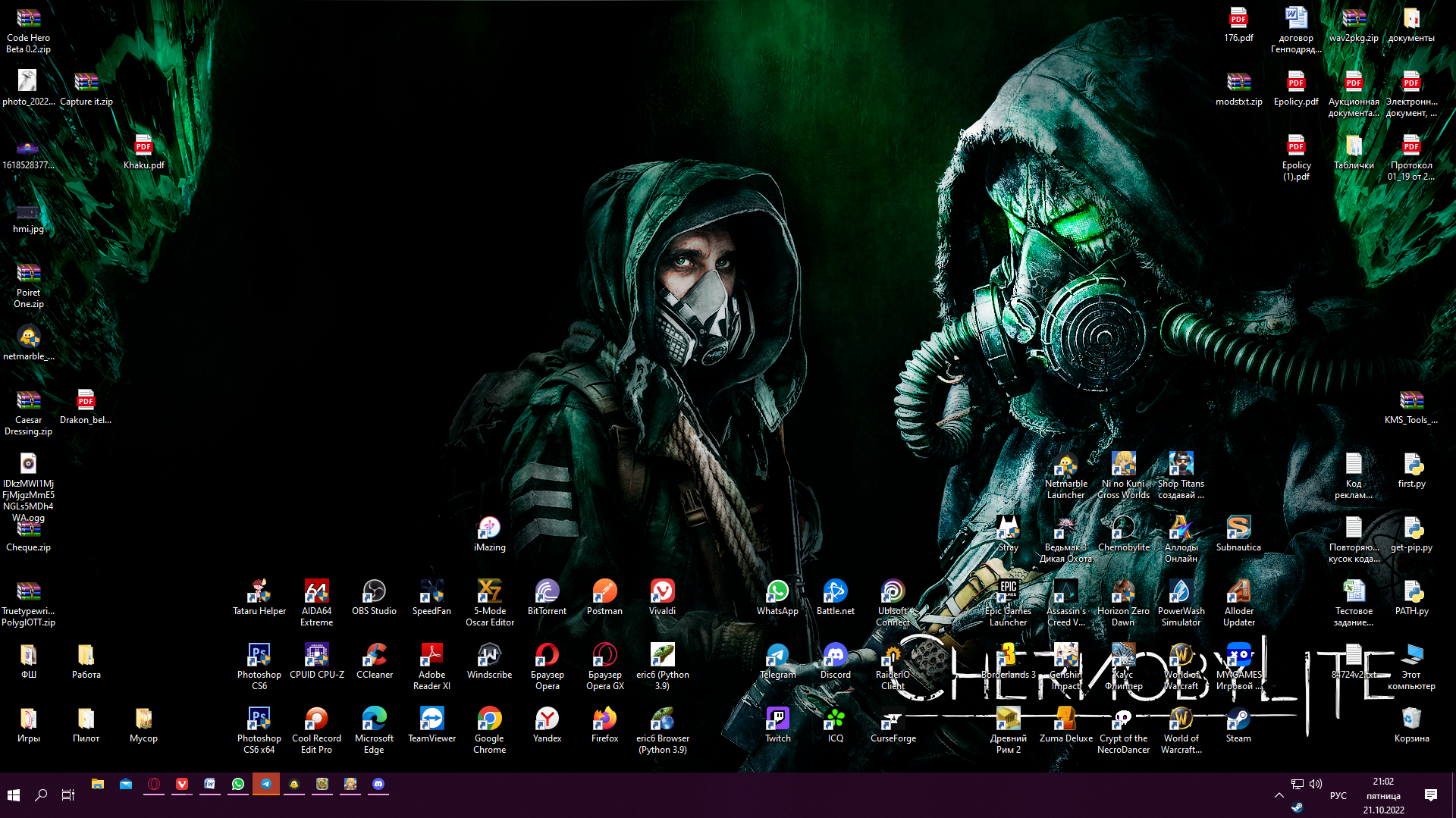The width and height of the screenshot is (1456, 818).
Task: Click the Alloder Updater icon
Action: click(x=1238, y=602)
